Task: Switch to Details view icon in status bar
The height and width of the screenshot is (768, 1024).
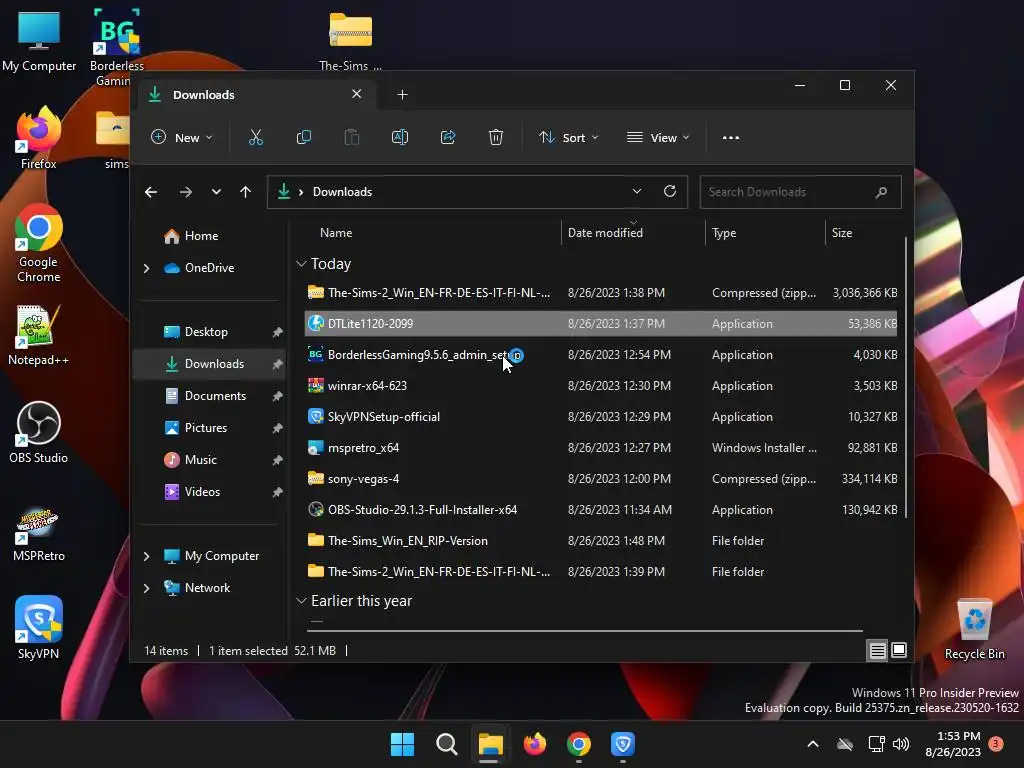Action: (x=877, y=650)
